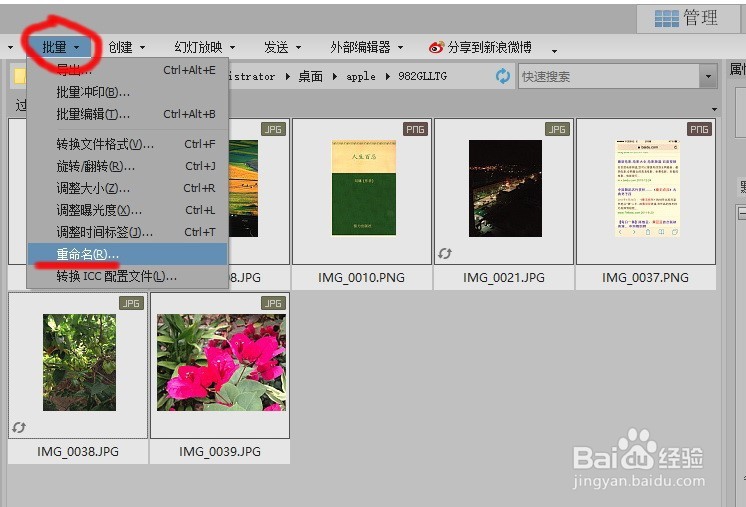746x507 pixels.
Task: Choose 调整曝光度(X)... menu entry
Action: coord(128,210)
